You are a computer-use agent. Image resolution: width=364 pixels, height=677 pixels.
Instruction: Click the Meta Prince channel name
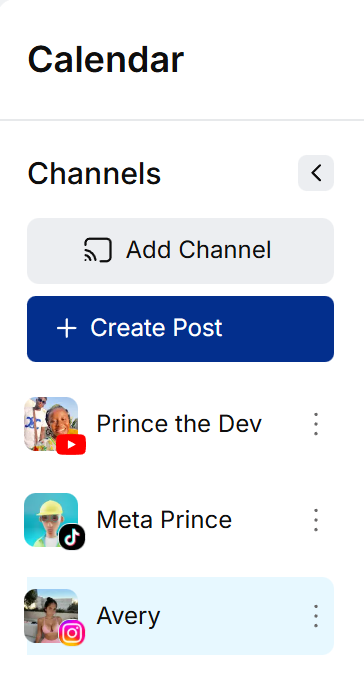pos(164,519)
